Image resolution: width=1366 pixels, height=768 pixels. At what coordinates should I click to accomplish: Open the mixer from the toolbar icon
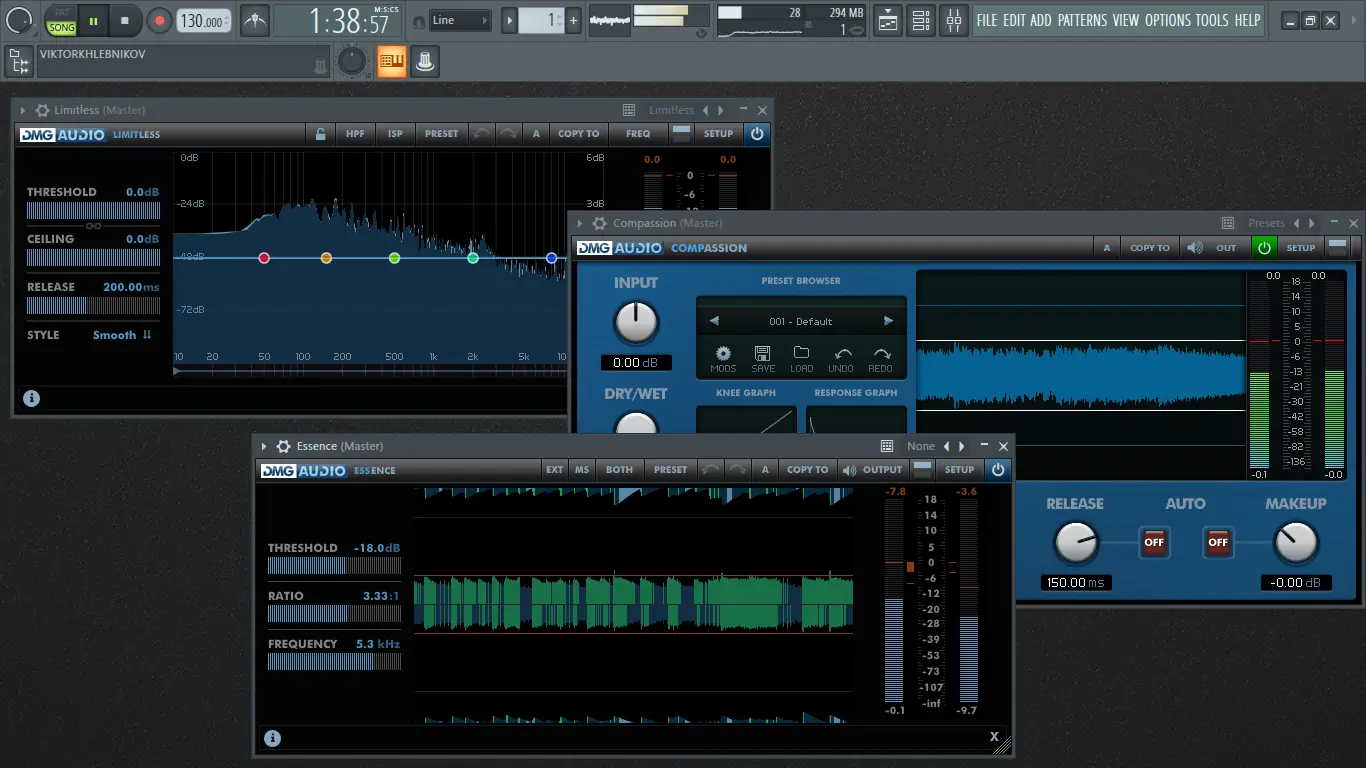[x=954, y=20]
